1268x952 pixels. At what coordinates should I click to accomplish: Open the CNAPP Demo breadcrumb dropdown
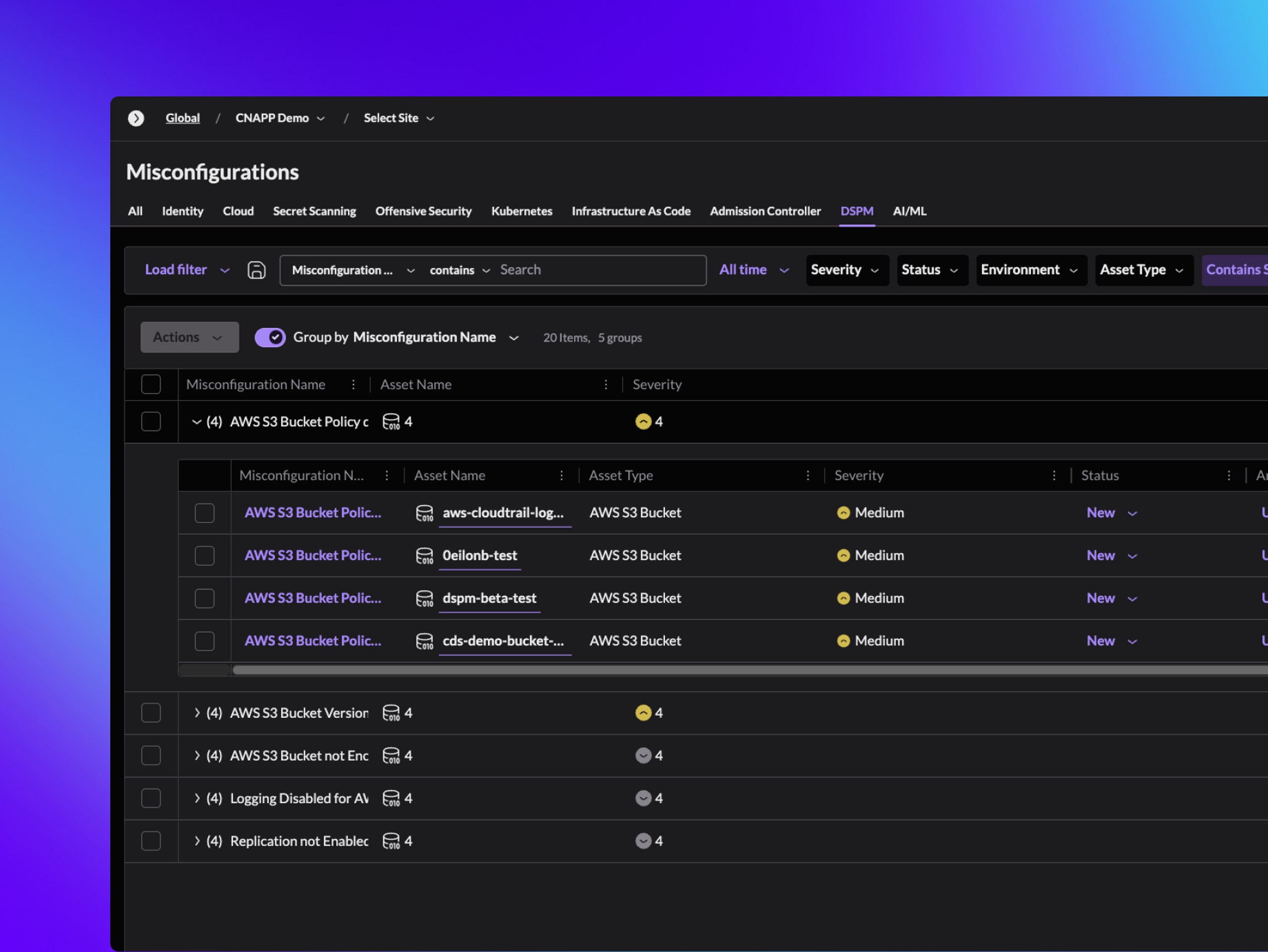[280, 118]
